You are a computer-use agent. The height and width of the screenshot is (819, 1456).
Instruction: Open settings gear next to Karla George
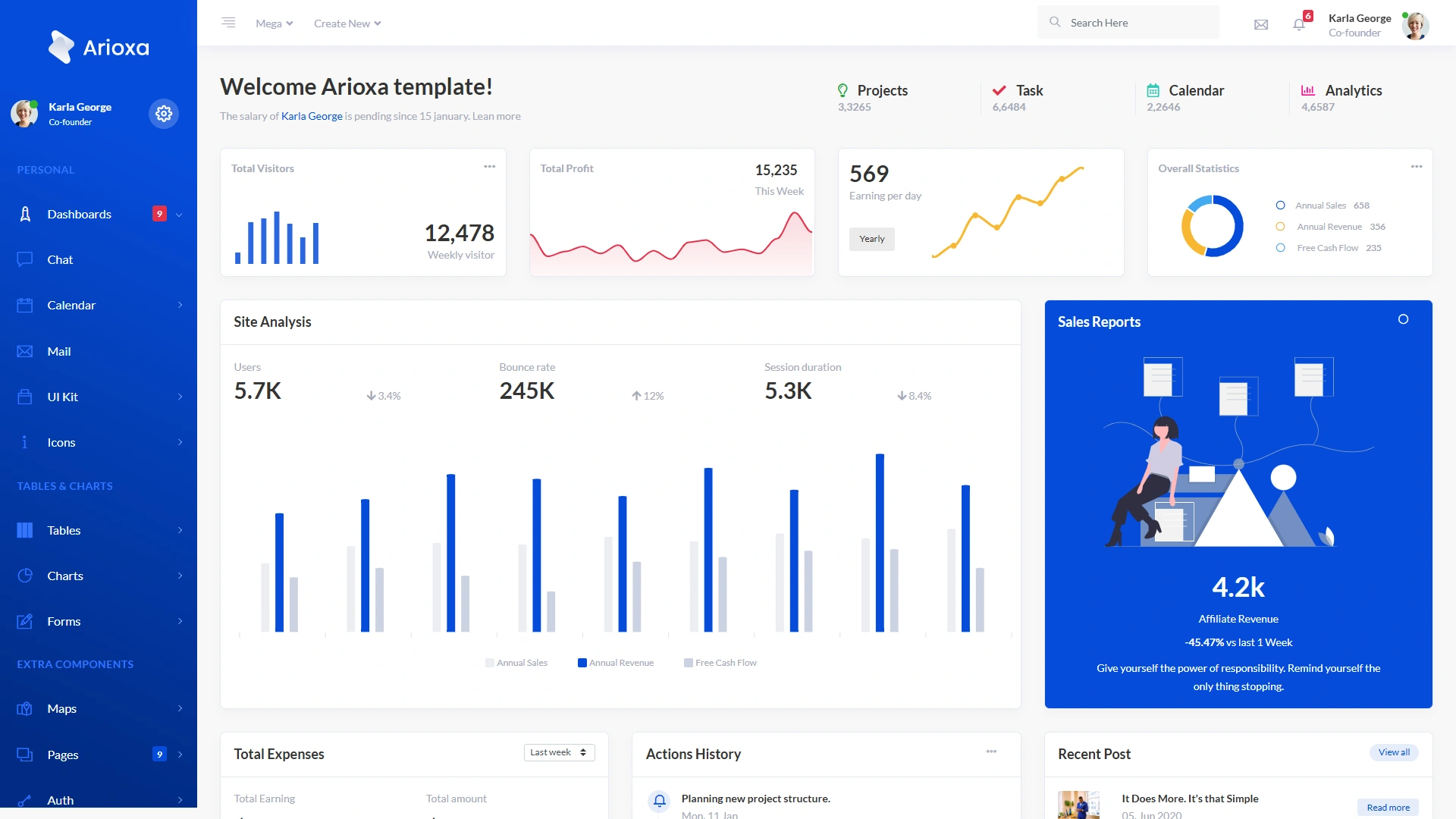(x=164, y=113)
